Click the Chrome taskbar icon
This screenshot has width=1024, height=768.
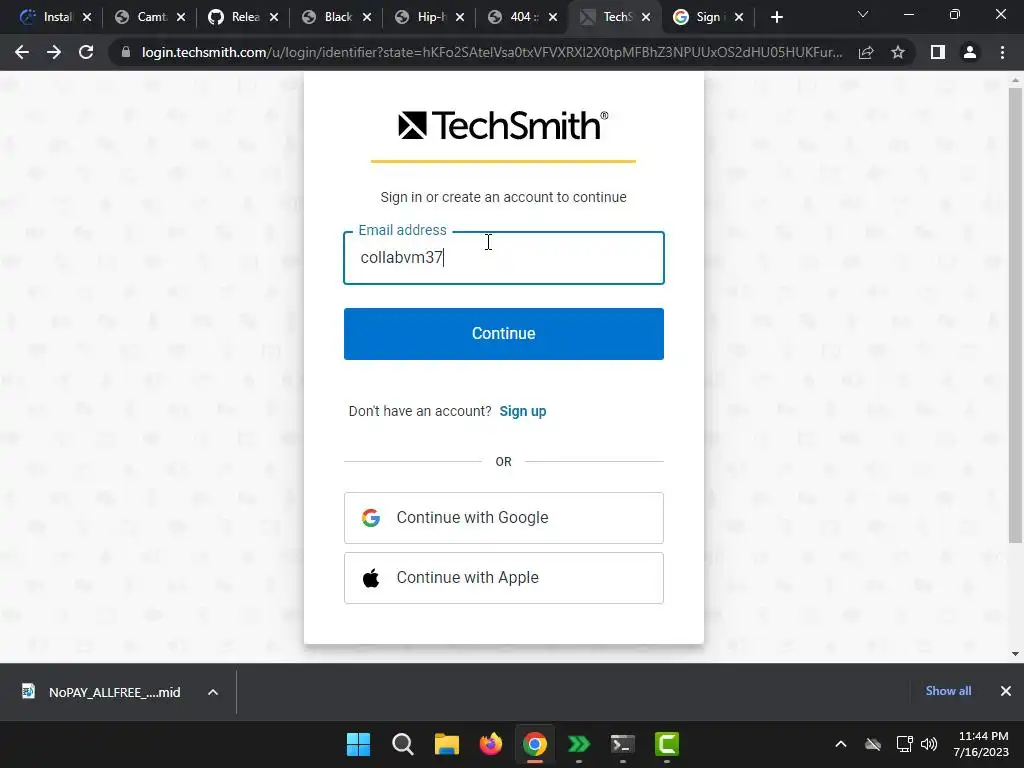534,744
